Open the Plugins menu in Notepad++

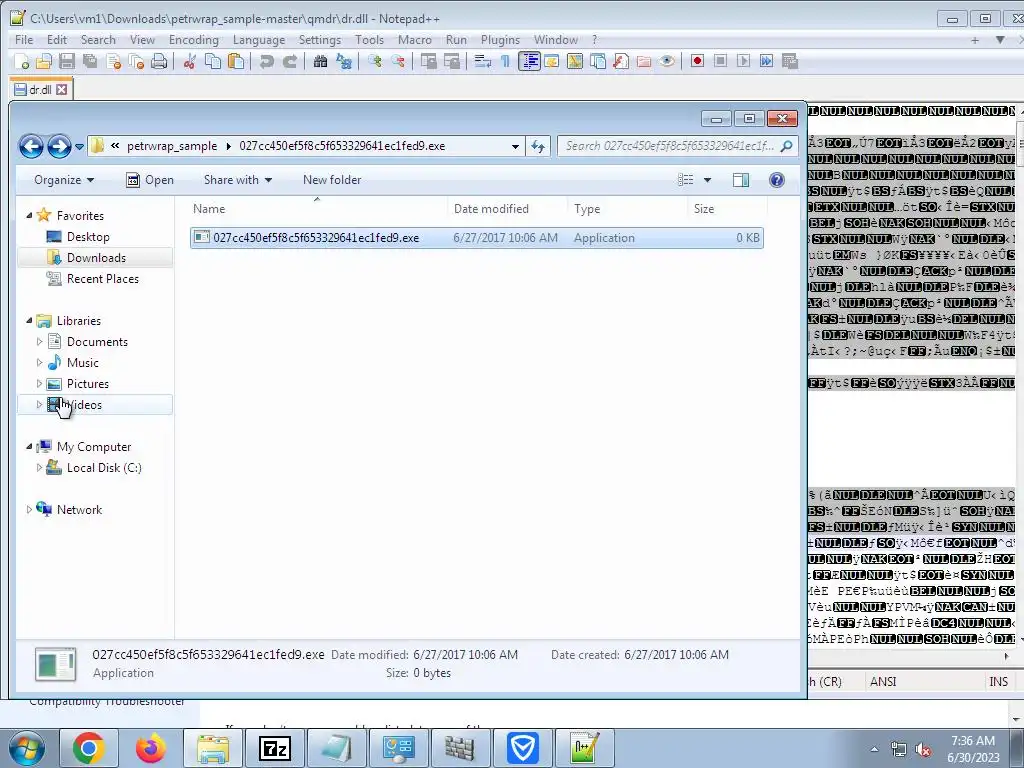tap(500, 40)
